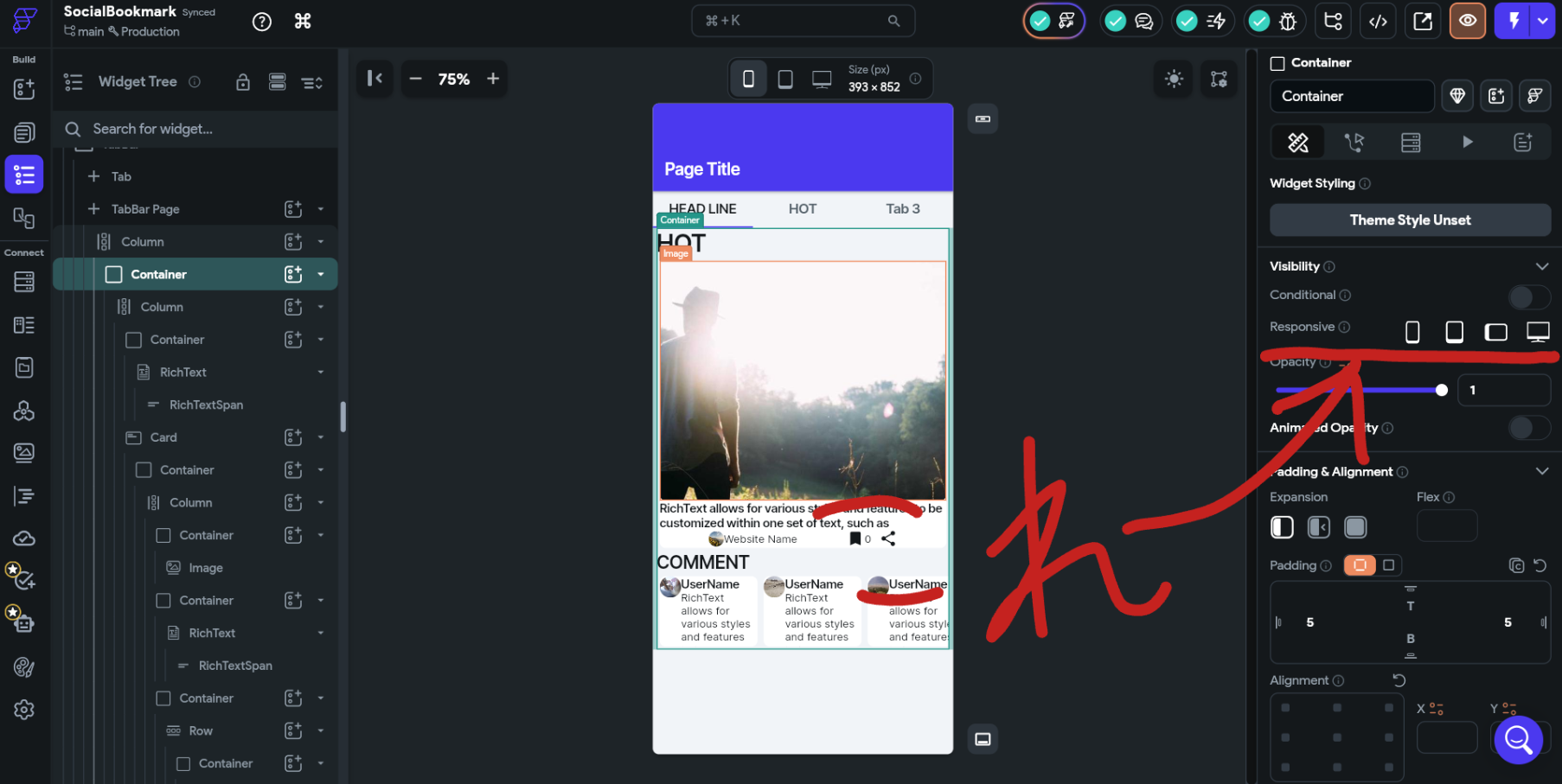
Task: Edit the Opacity value field
Action: (1504, 390)
